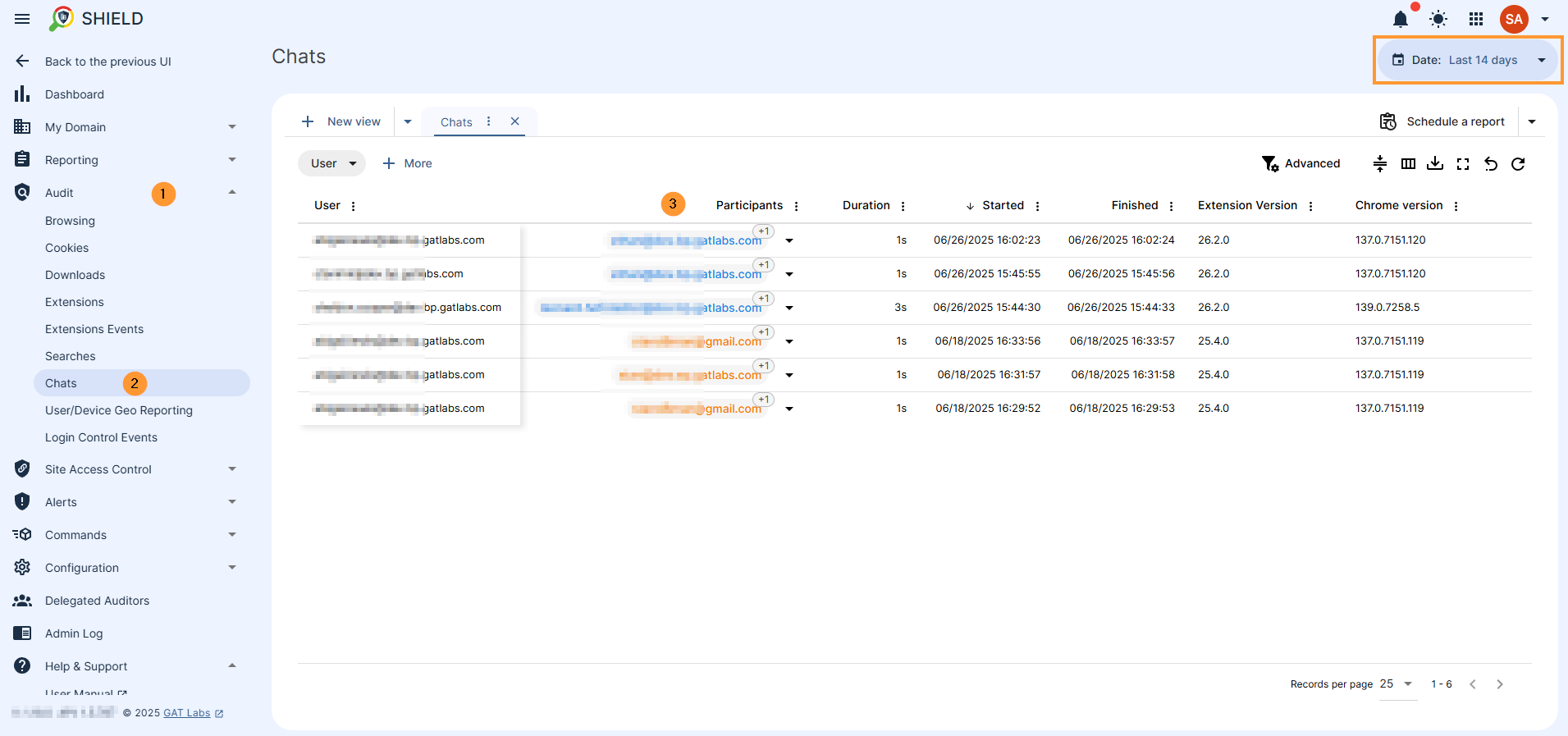Toggle the light/dark theme icon
The width and height of the screenshot is (1568, 736).
[1438, 19]
